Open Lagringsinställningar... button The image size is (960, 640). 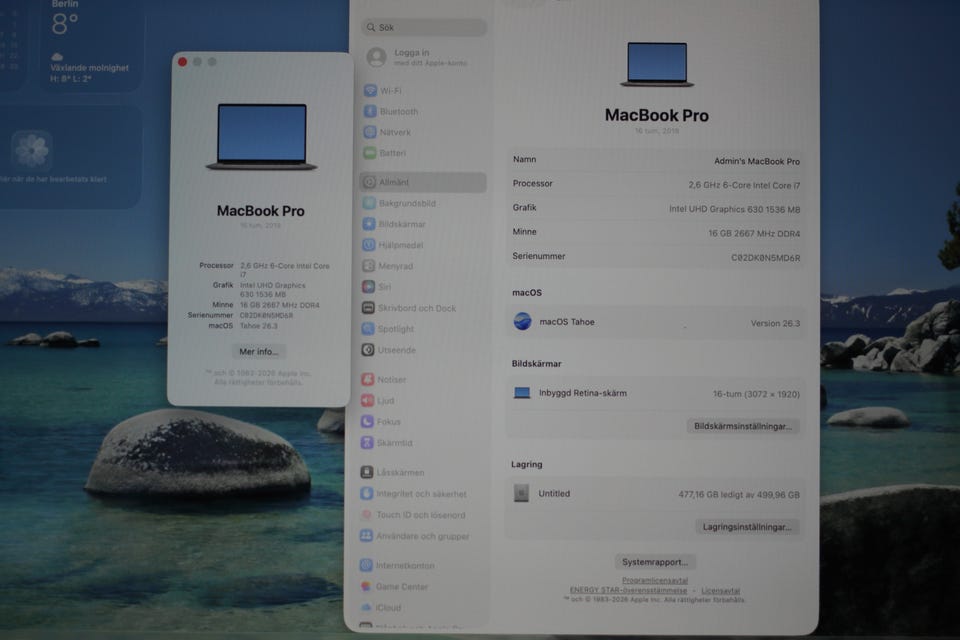[746, 527]
